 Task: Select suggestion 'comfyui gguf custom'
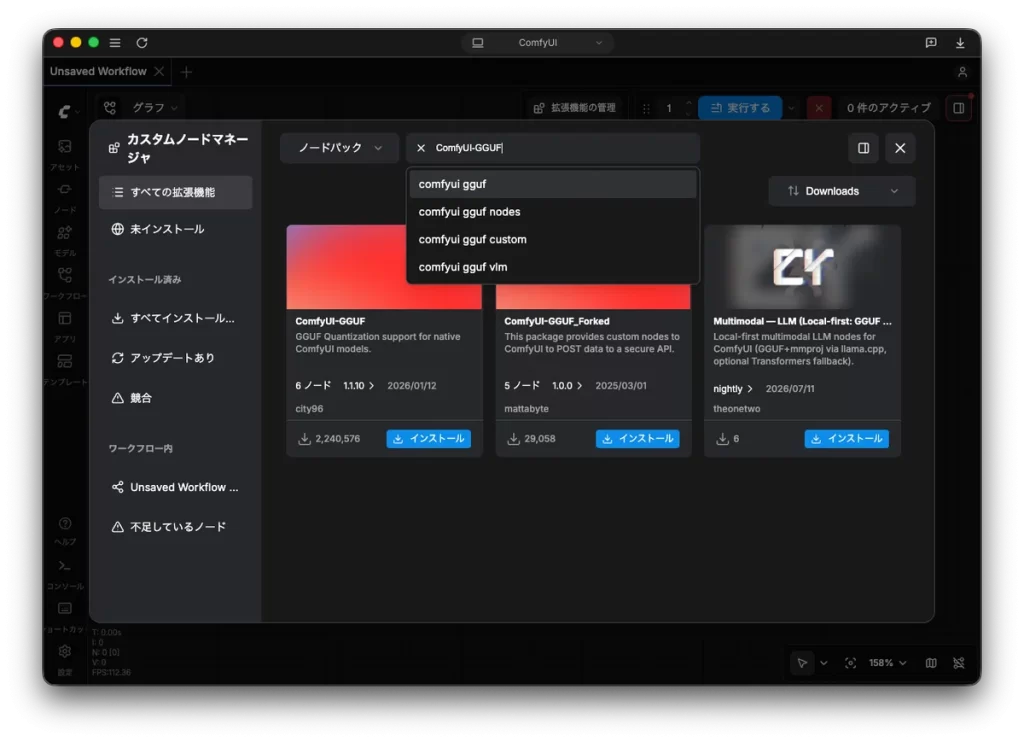[x=552, y=239]
